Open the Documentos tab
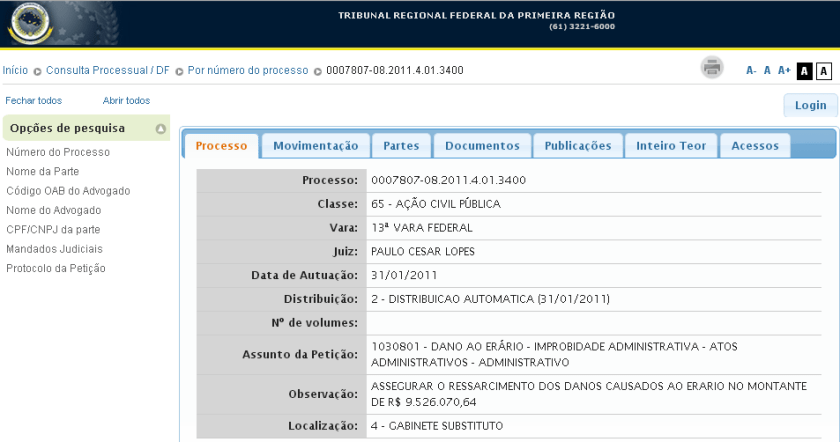 point(482,146)
